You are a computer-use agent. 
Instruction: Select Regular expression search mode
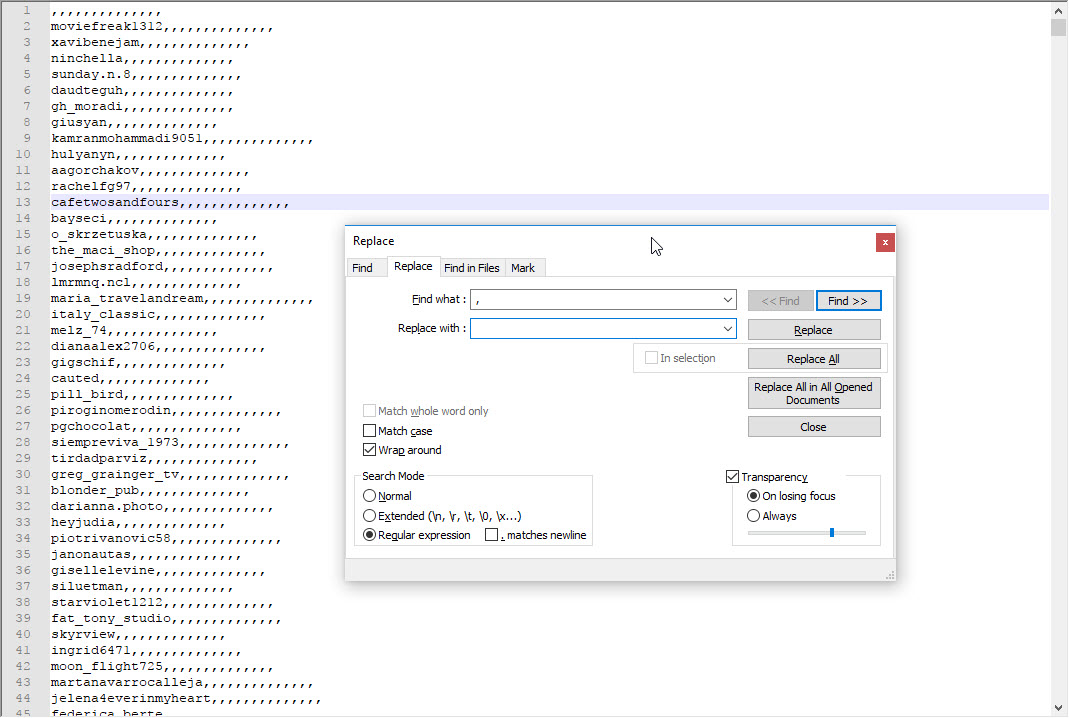pyautogui.click(x=370, y=535)
